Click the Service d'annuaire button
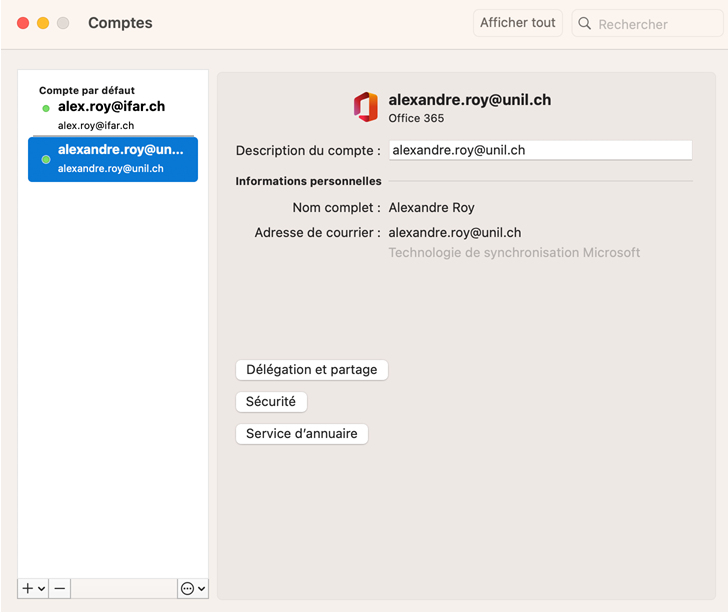Image resolution: width=728 pixels, height=613 pixels. click(301, 434)
